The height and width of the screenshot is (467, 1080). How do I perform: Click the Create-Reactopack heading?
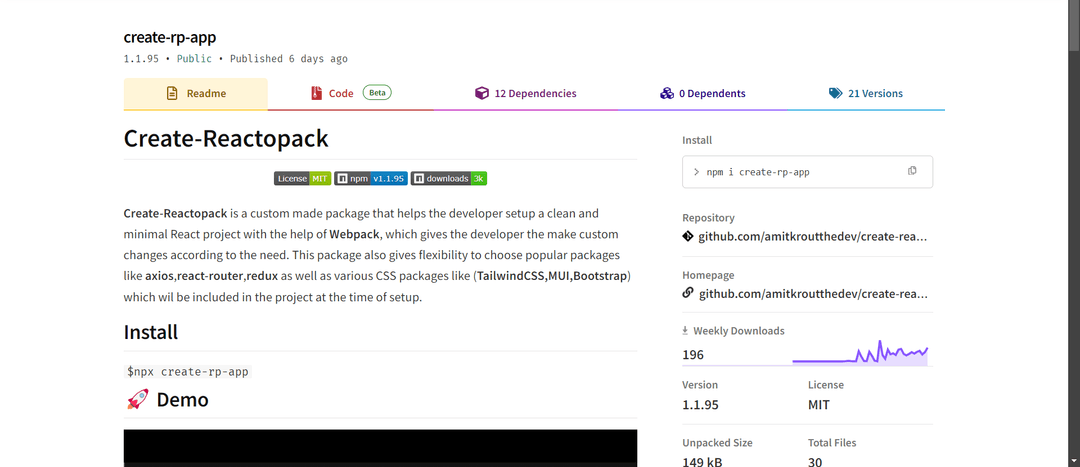coord(226,138)
